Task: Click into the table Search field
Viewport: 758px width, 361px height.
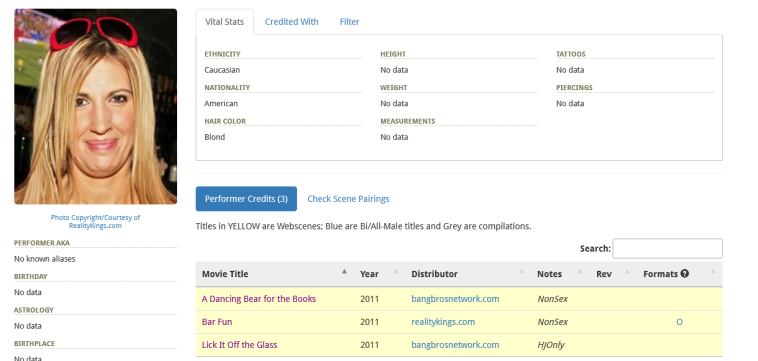Action: coord(667,248)
